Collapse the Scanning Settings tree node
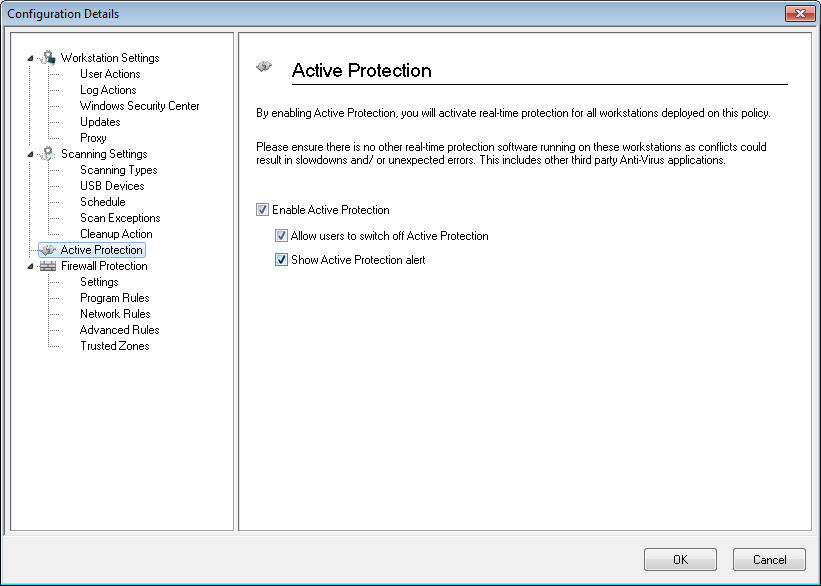 point(30,154)
